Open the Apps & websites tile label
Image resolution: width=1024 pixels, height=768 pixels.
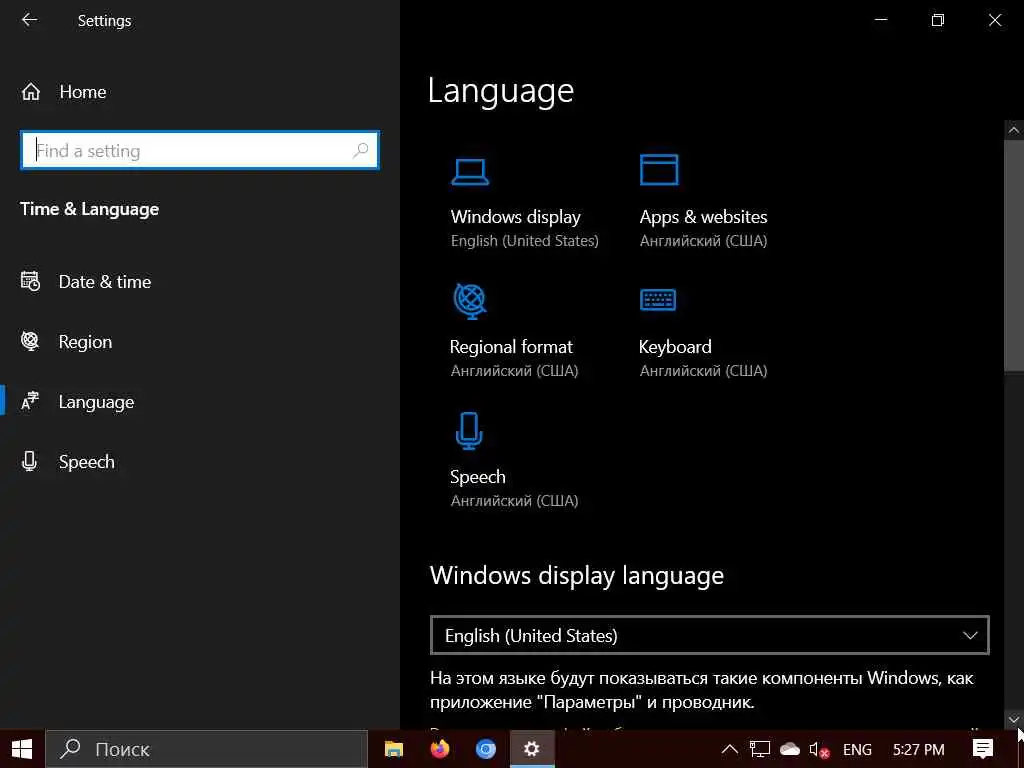pyautogui.click(x=703, y=216)
